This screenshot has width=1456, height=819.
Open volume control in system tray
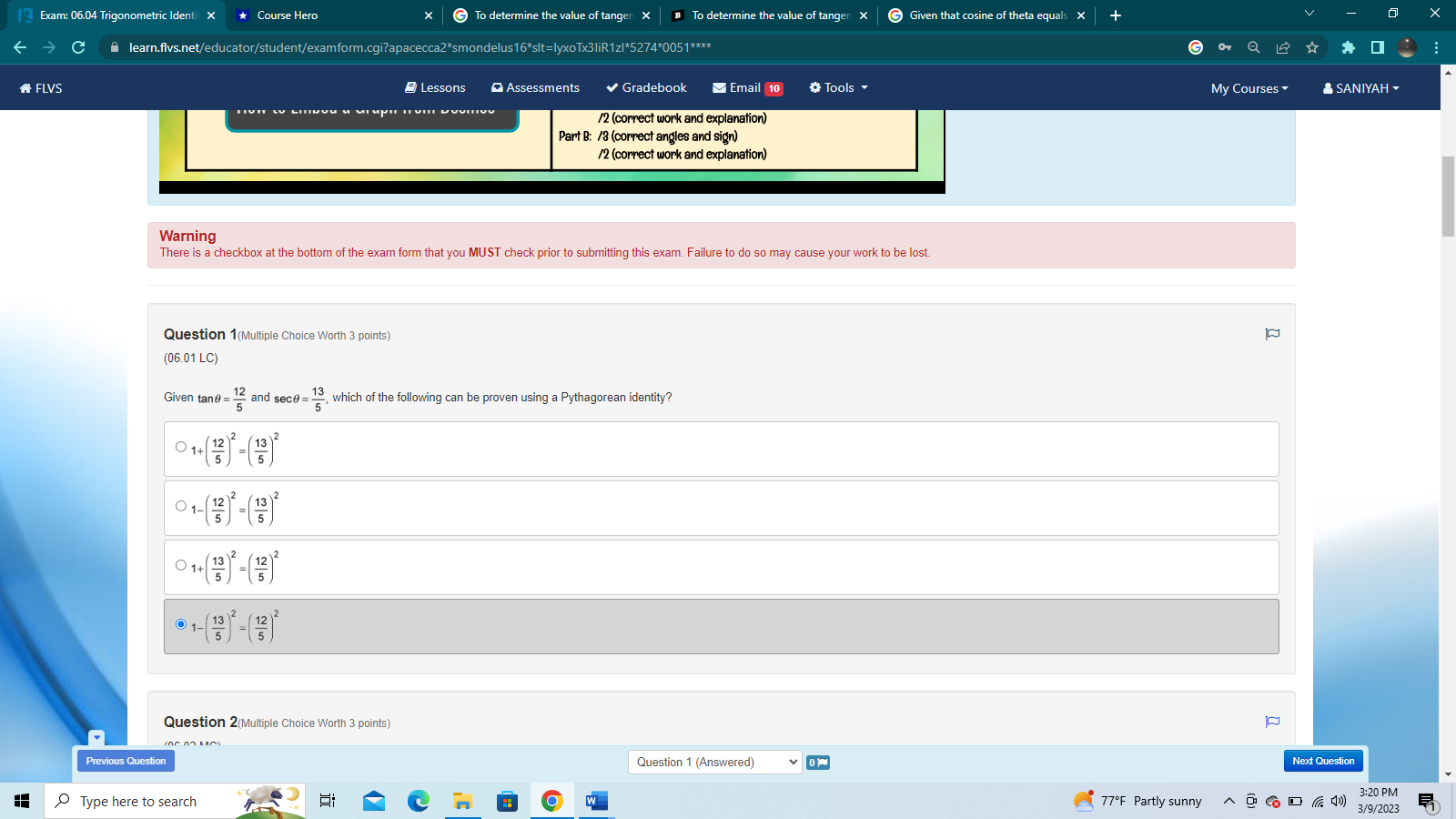coord(1338,802)
